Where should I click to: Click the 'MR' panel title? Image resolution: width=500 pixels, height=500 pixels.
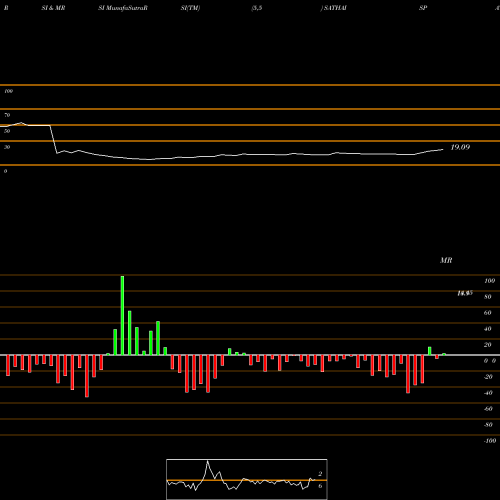tap(446, 260)
